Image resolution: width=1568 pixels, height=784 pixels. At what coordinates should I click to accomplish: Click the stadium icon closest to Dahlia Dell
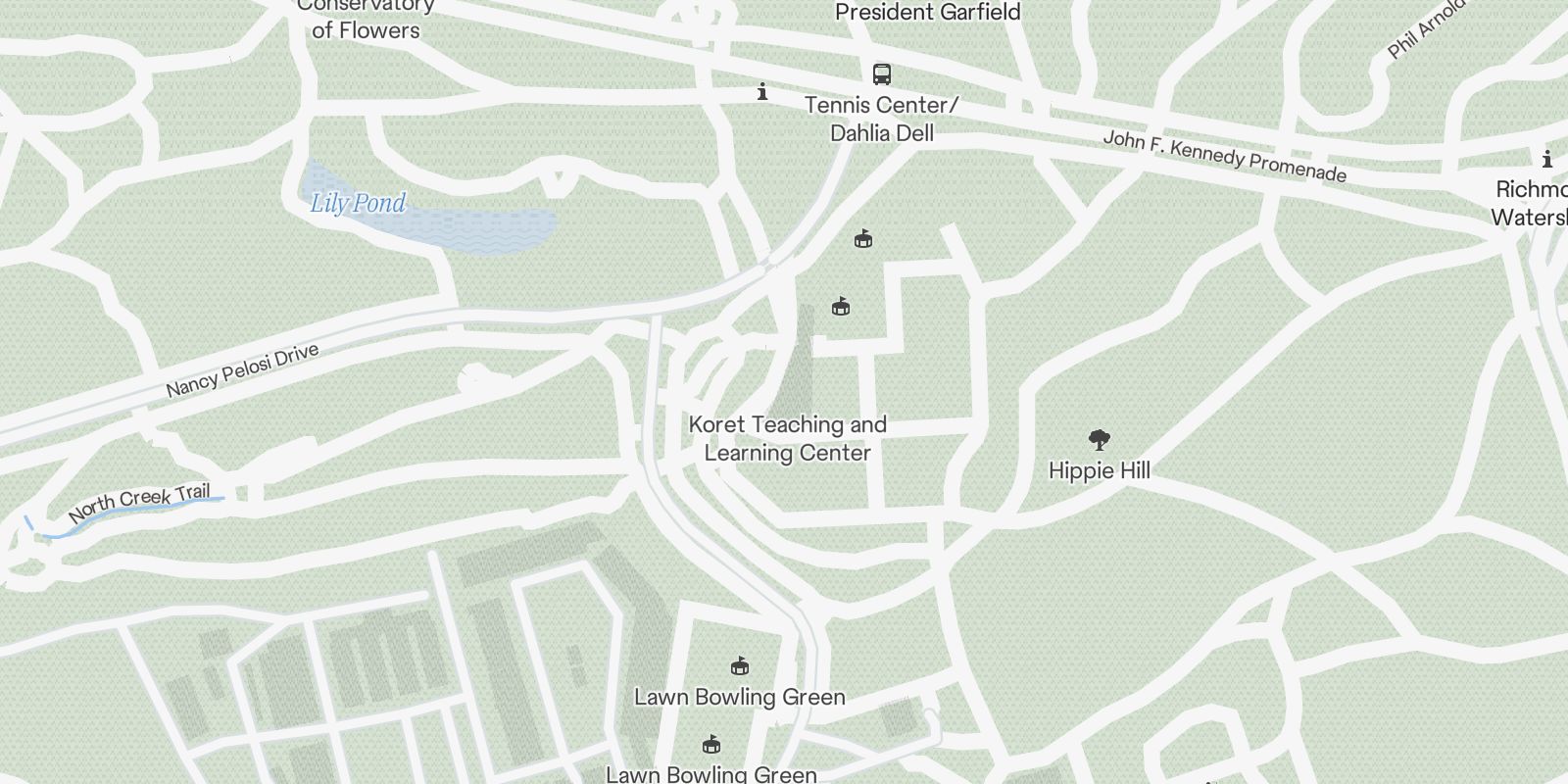pos(863,238)
